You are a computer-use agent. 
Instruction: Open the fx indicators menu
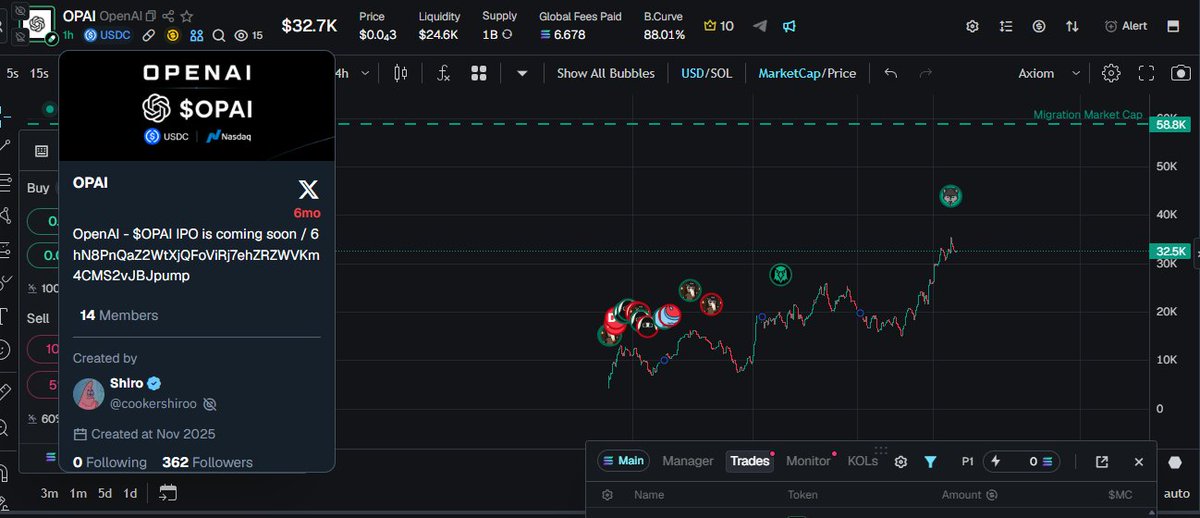pos(444,73)
